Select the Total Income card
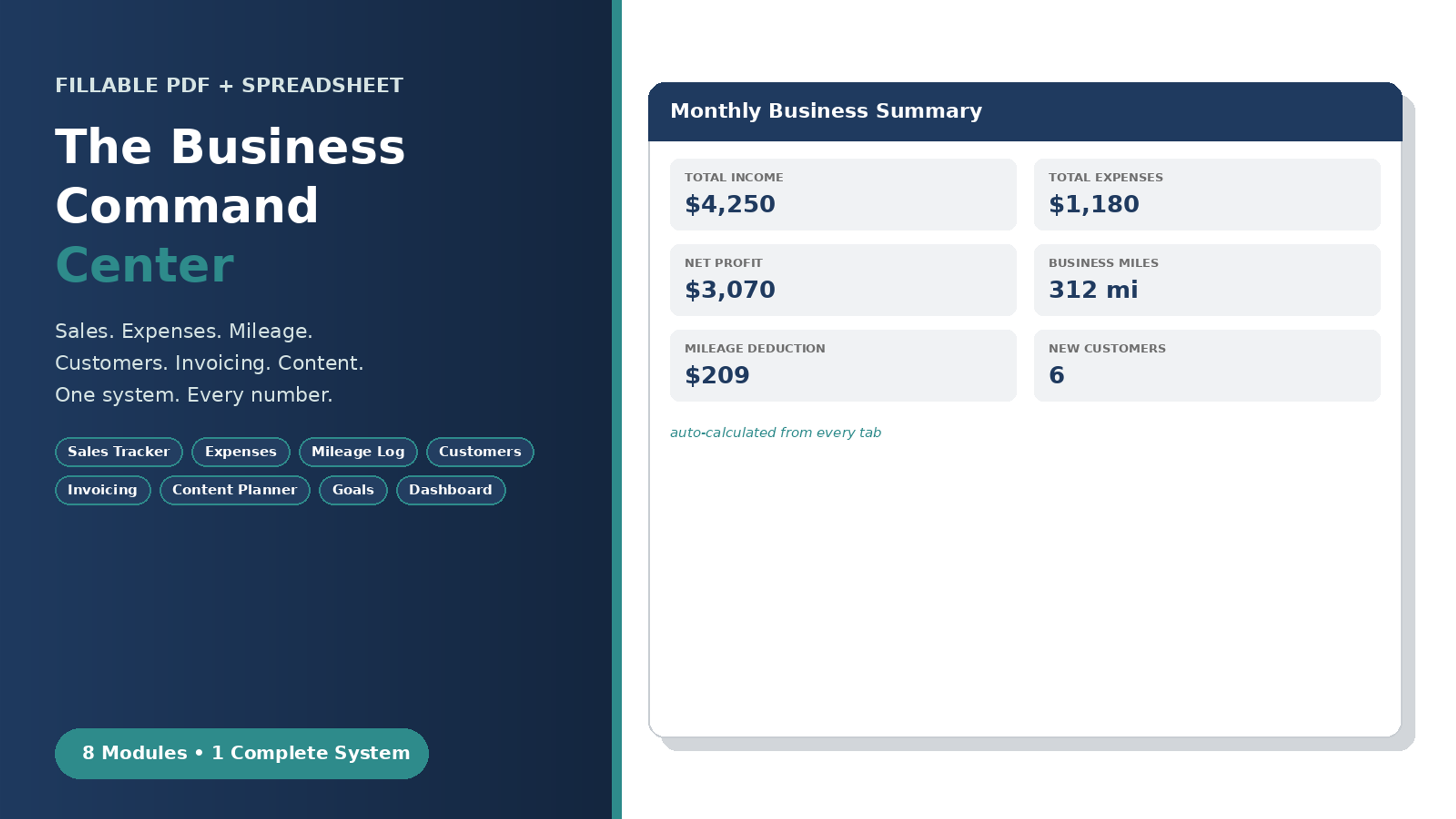This screenshot has height=819, width=1456. (843, 195)
